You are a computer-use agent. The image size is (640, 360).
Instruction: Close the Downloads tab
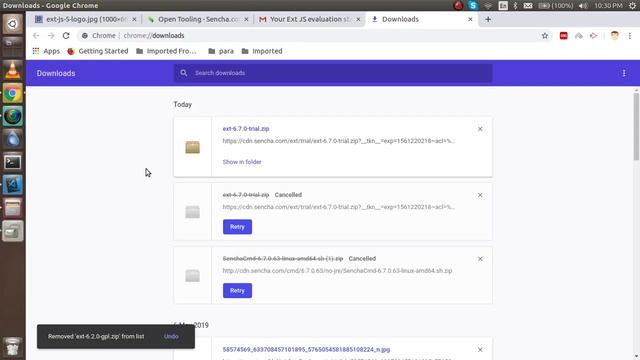[470, 19]
